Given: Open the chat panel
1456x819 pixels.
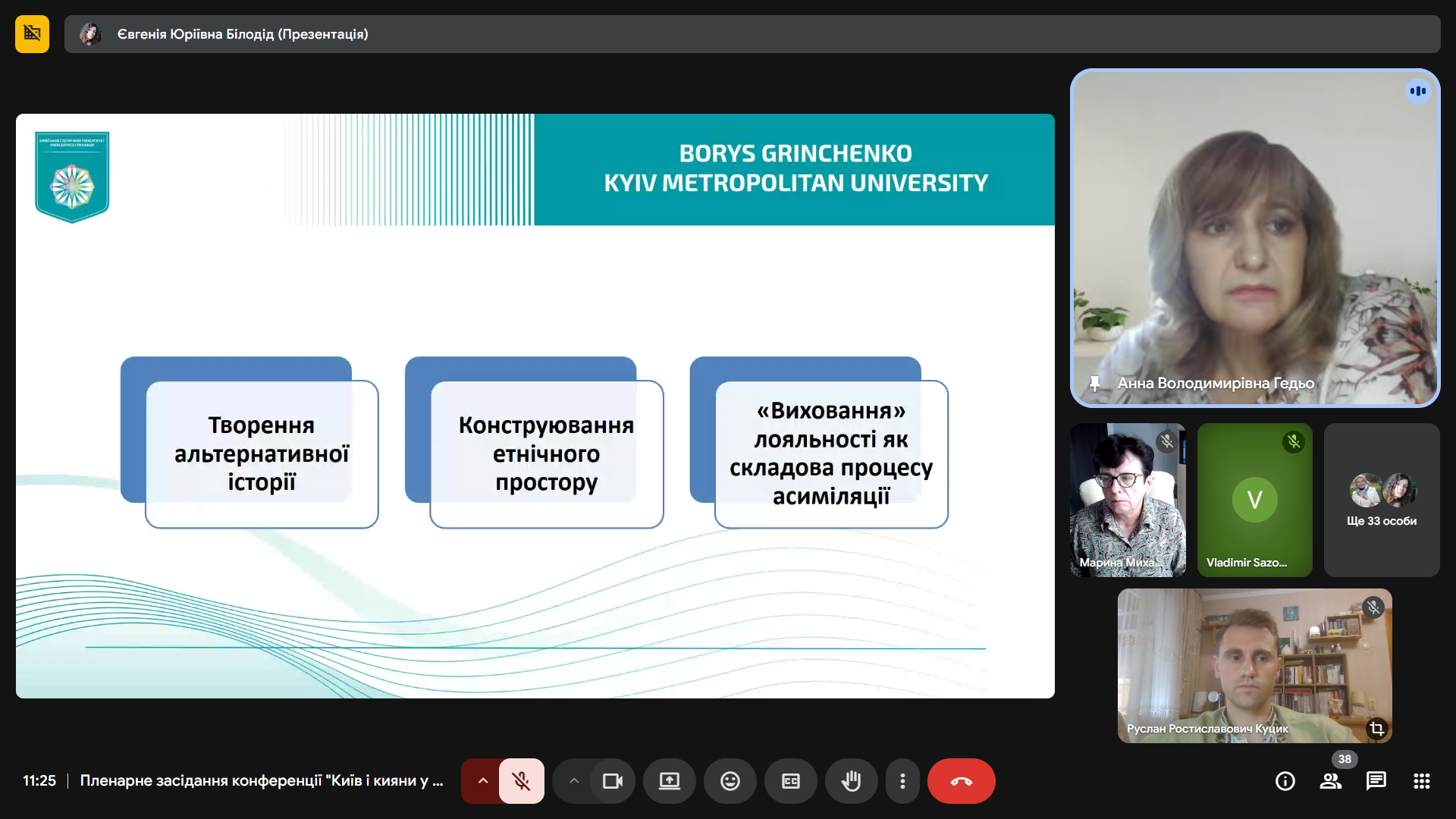Looking at the screenshot, I should point(1376,781).
